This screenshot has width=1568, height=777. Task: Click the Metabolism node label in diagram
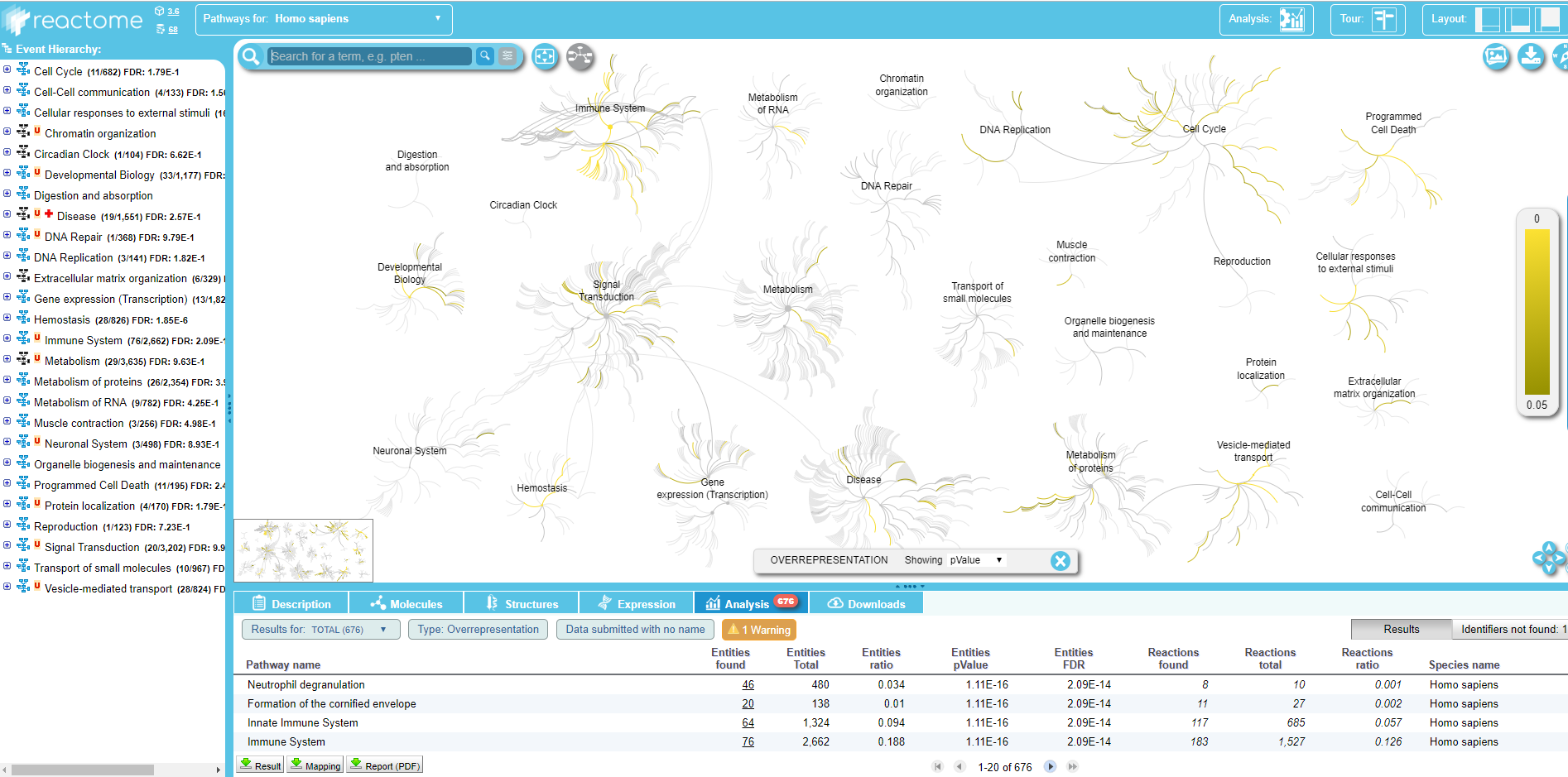788,290
